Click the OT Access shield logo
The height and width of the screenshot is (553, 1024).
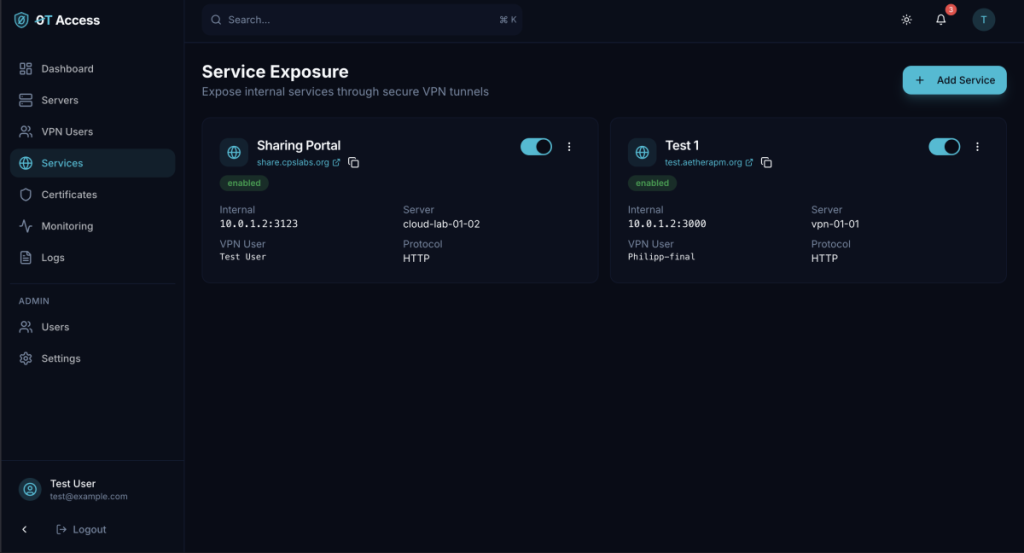point(21,20)
